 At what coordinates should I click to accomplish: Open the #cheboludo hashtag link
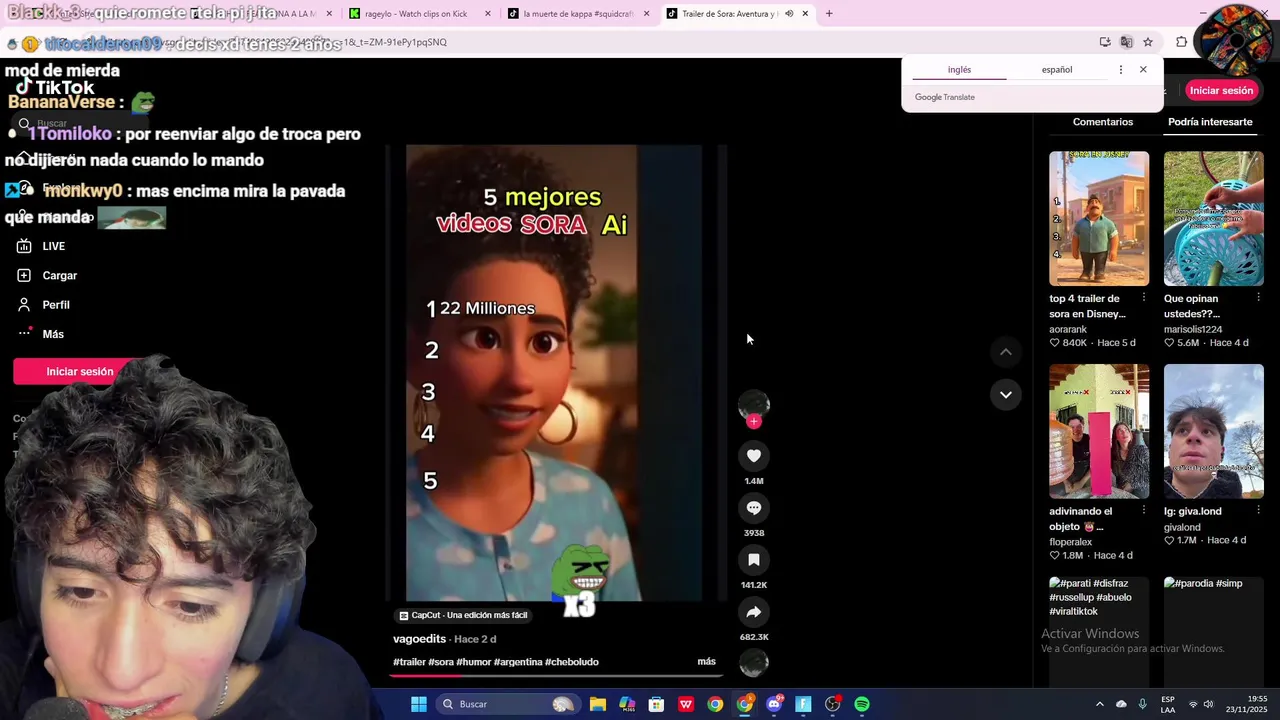click(x=572, y=662)
